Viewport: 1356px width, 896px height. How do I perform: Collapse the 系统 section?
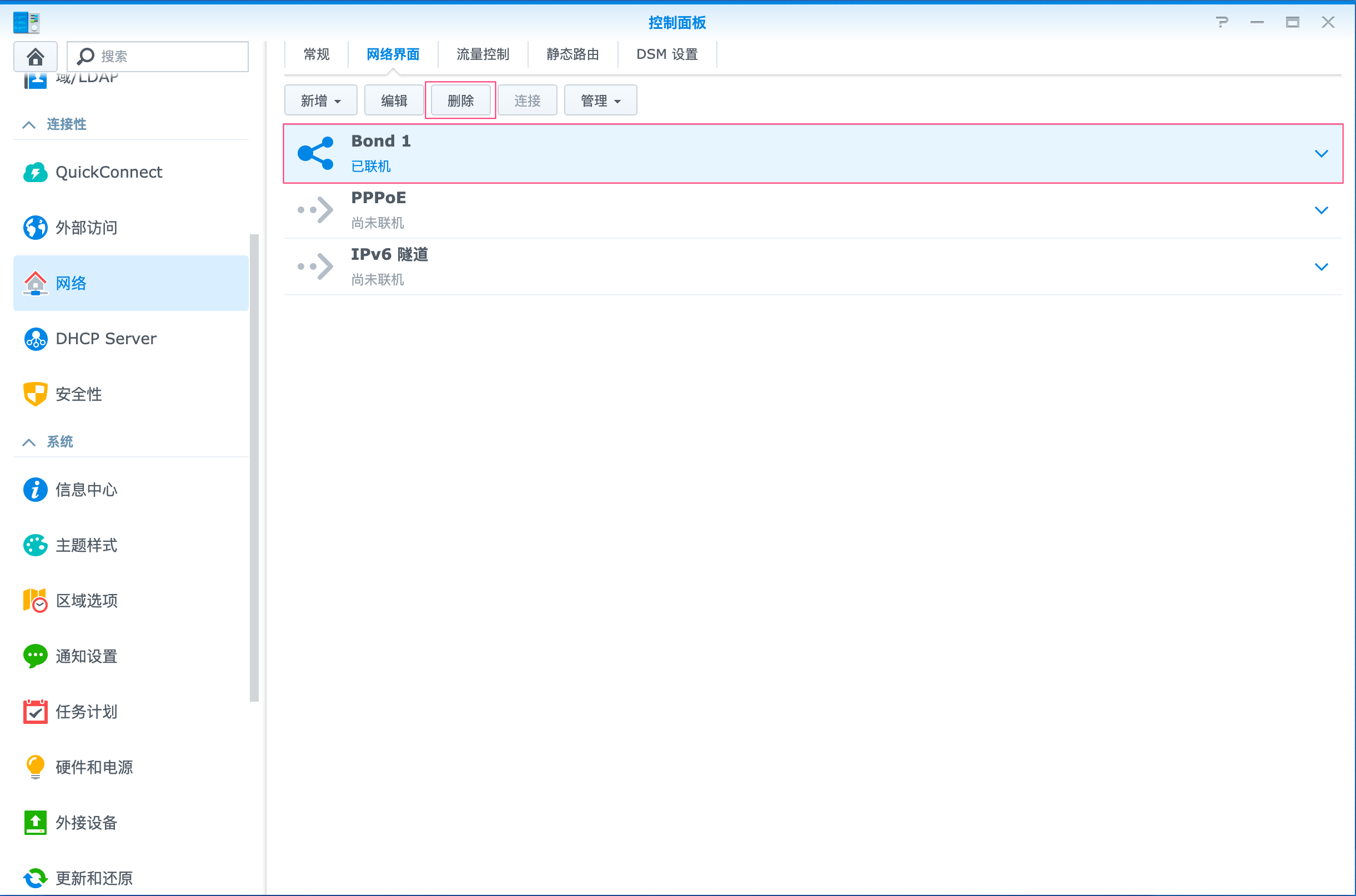tap(29, 442)
